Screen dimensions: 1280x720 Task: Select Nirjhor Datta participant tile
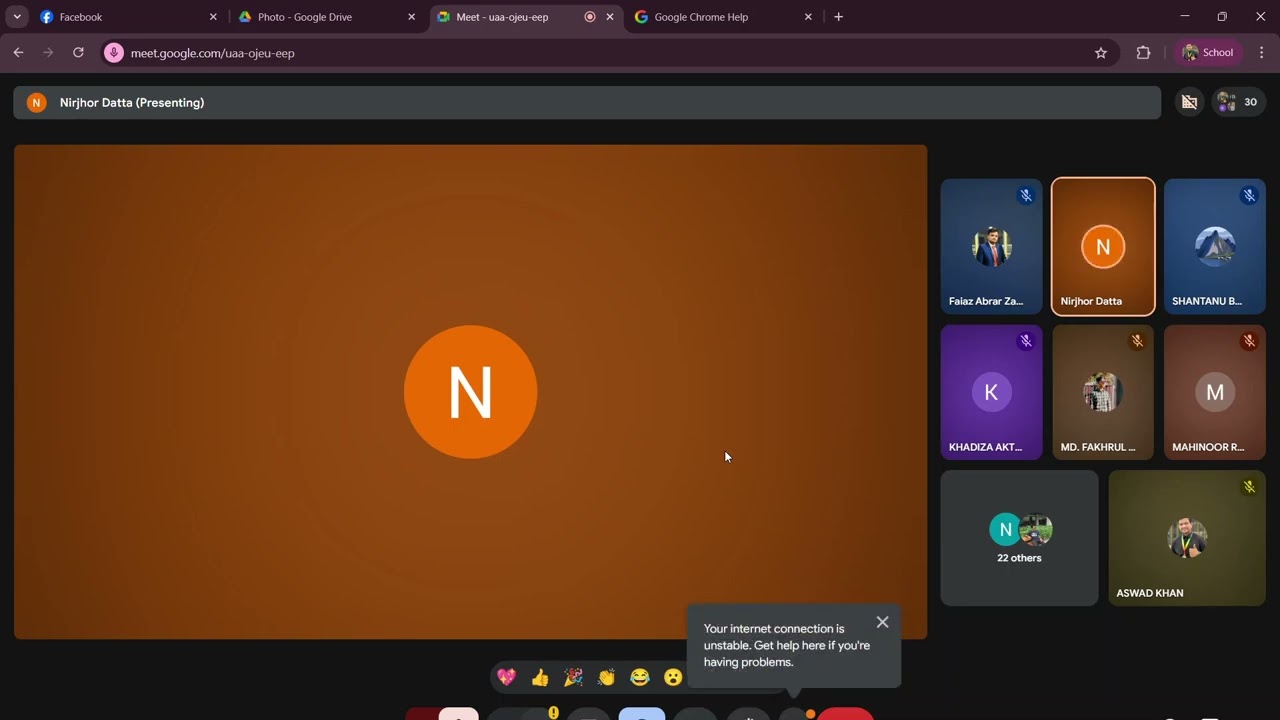pos(1103,247)
